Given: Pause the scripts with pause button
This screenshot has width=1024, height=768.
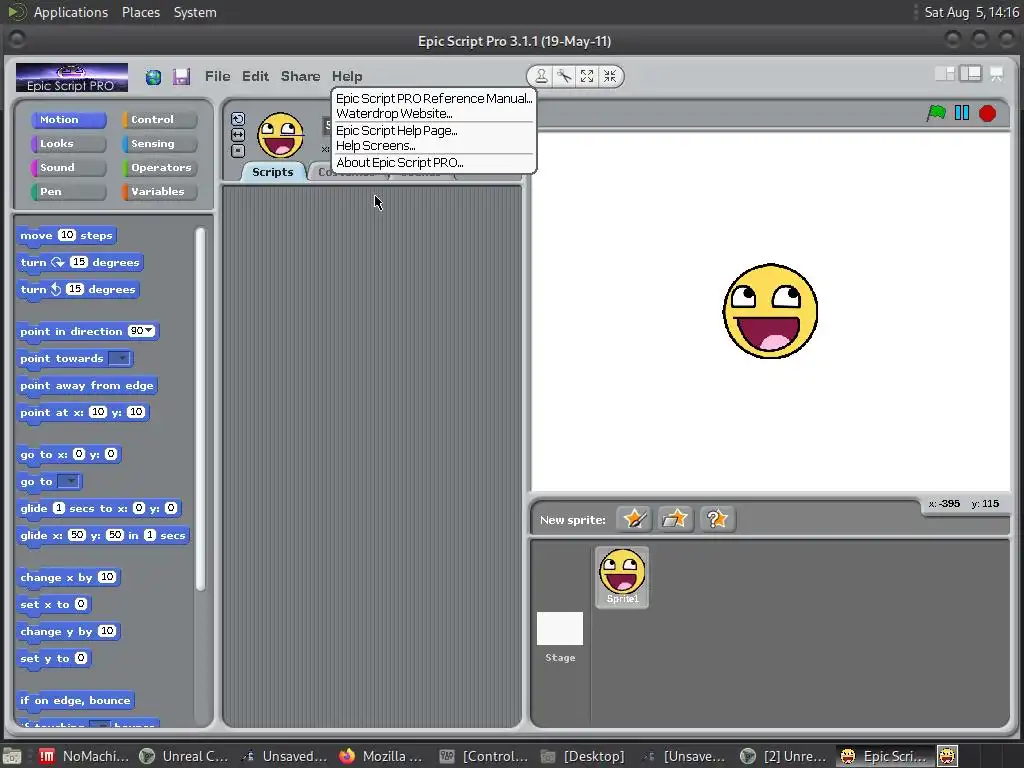Looking at the screenshot, I should click(x=962, y=113).
